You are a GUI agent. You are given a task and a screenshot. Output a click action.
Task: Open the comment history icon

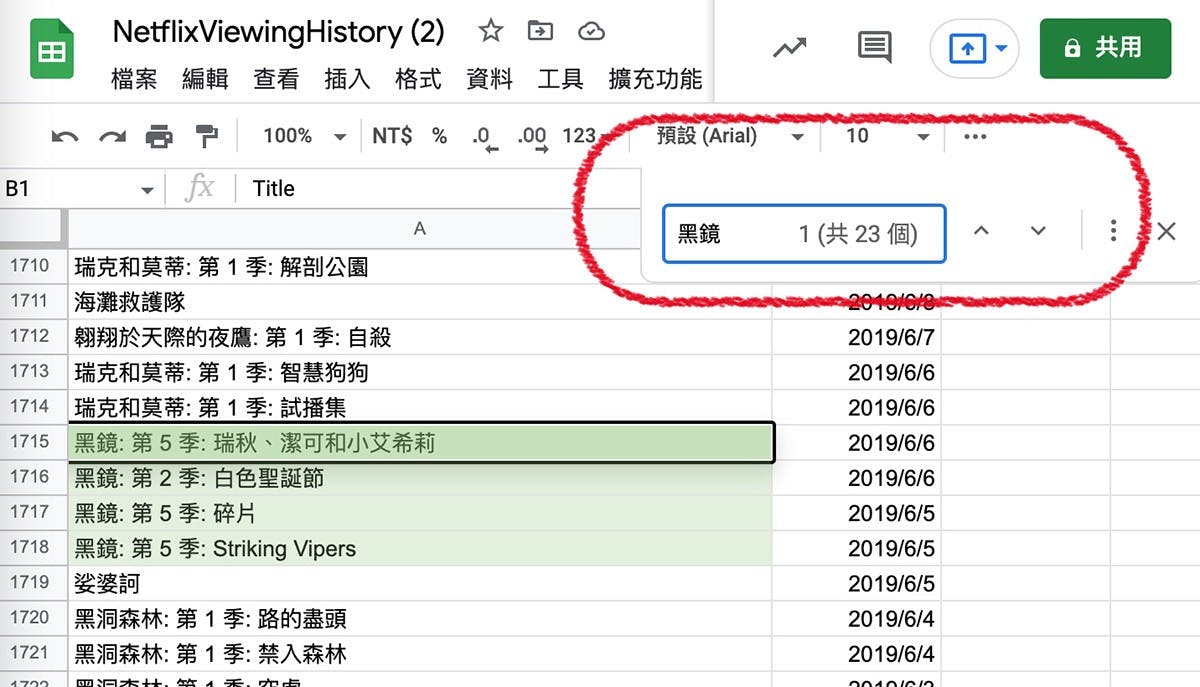coord(875,47)
